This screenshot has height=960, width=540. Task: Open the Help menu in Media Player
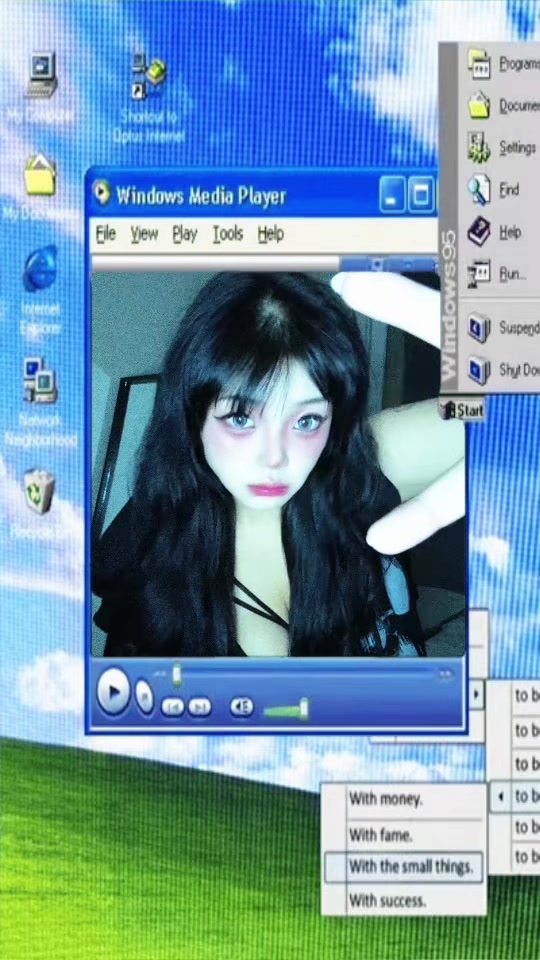click(271, 234)
